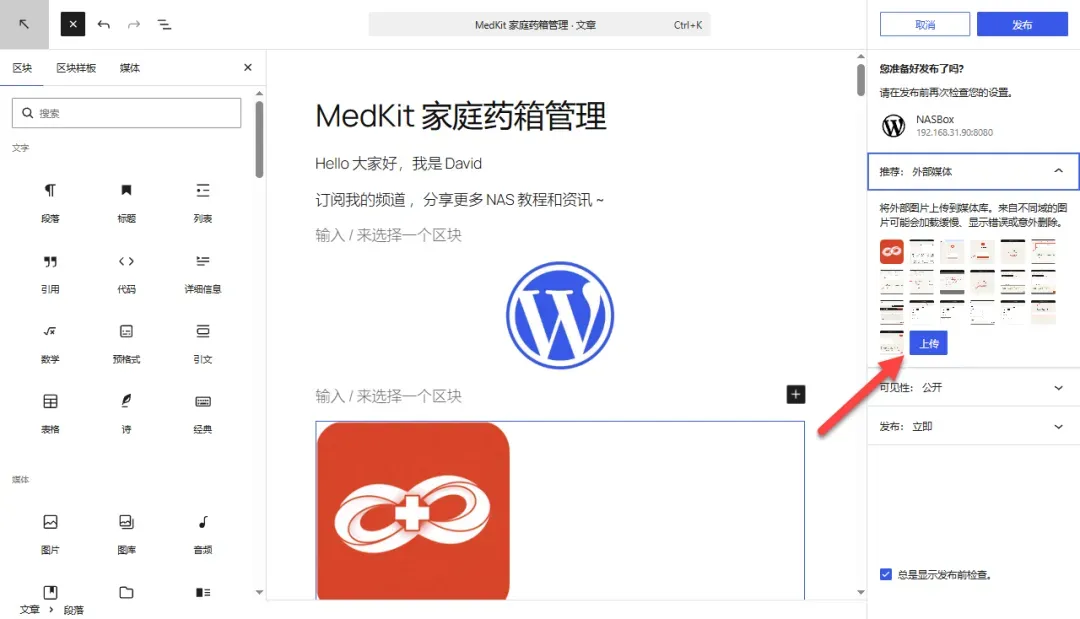Click the block search input field
The width and height of the screenshot is (1080, 619).
127,113
